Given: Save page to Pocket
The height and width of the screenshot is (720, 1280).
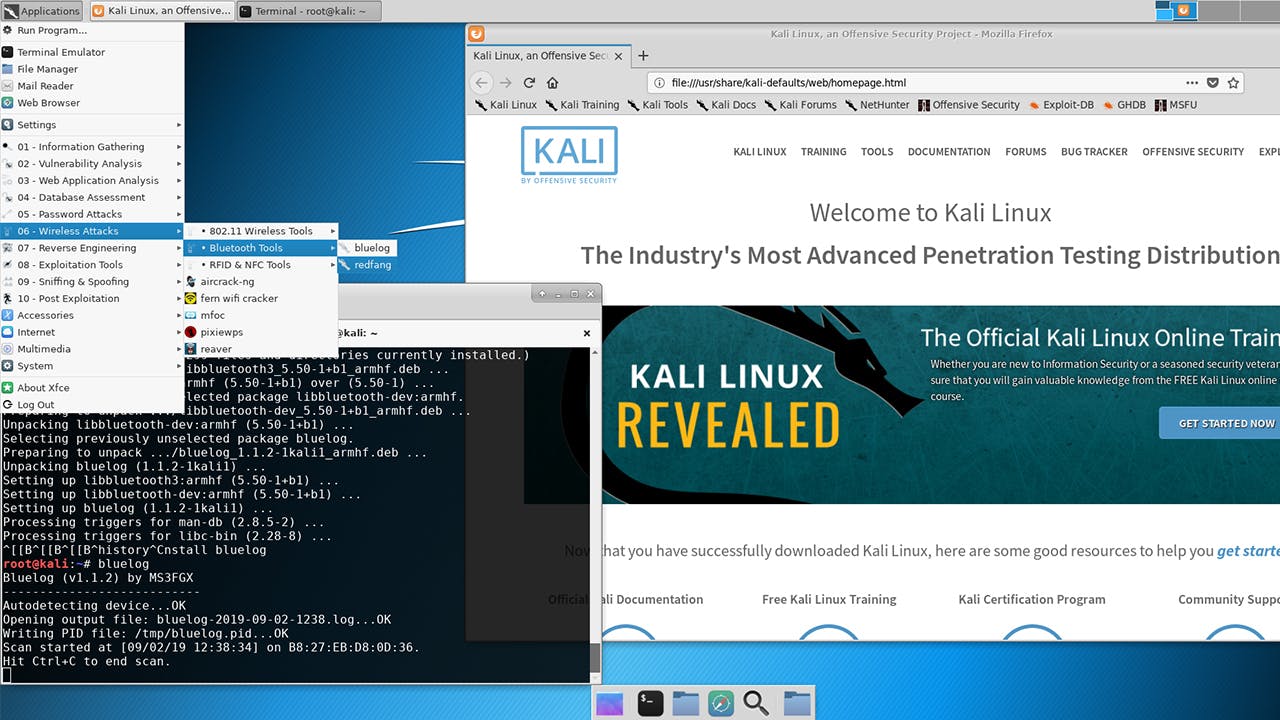Looking at the screenshot, I should (1213, 83).
